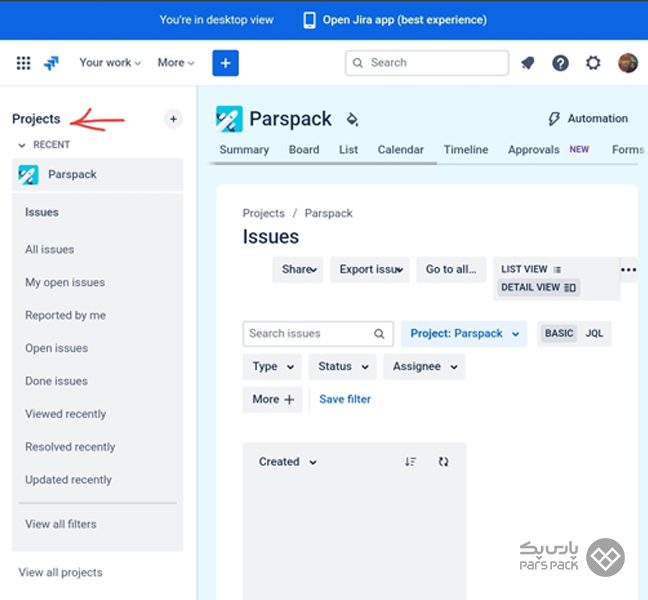Open Project: Parspack filter dropdown
This screenshot has height=600, width=648.
point(464,333)
